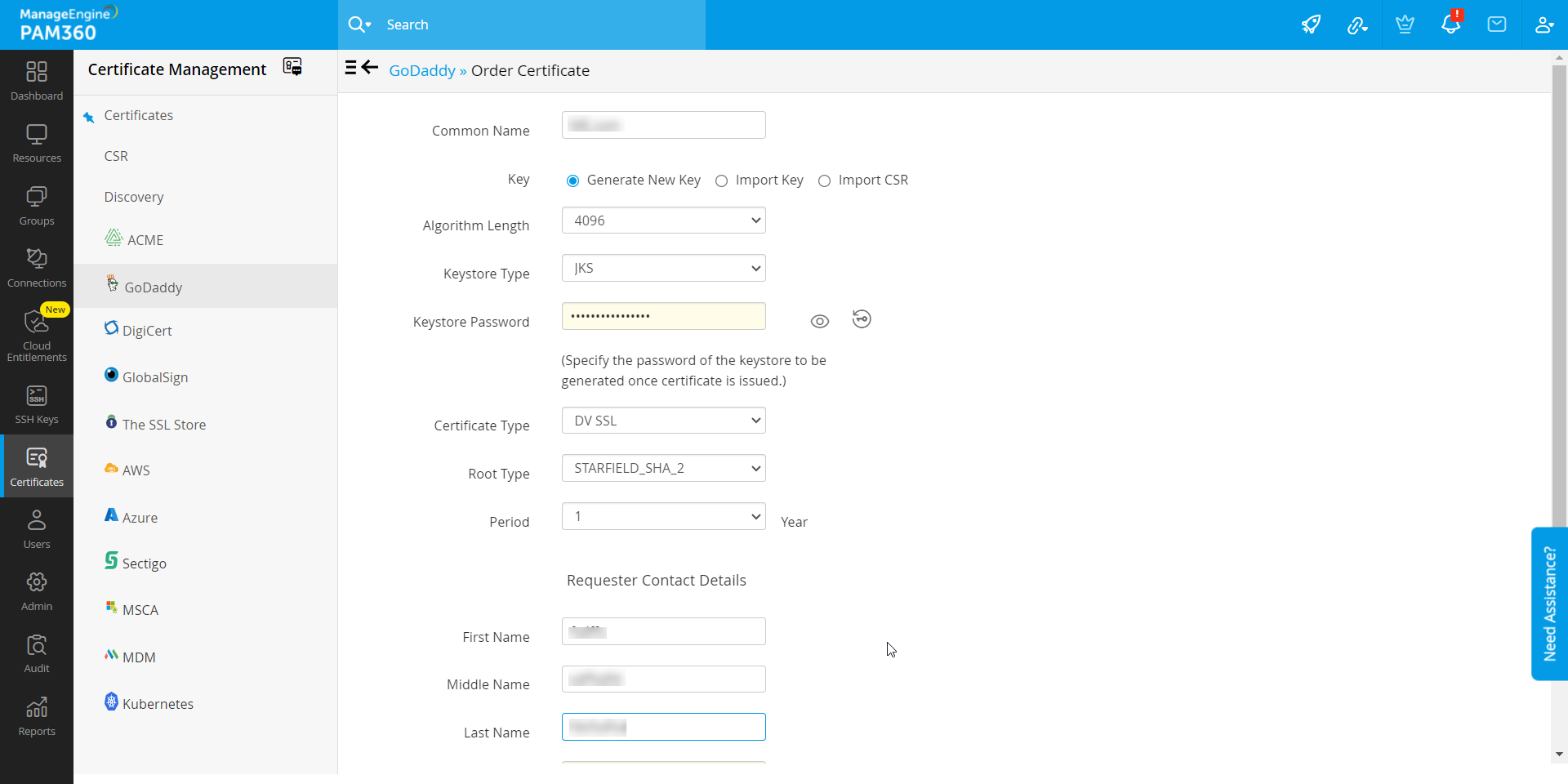Viewport: 1568px width, 784px height.
Task: Show keystore password with eye icon
Action: (819, 321)
